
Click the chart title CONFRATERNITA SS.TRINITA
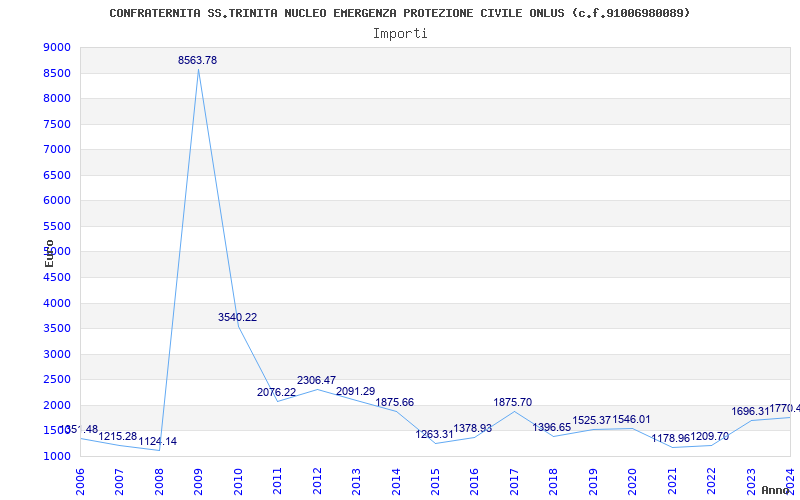[399, 13]
